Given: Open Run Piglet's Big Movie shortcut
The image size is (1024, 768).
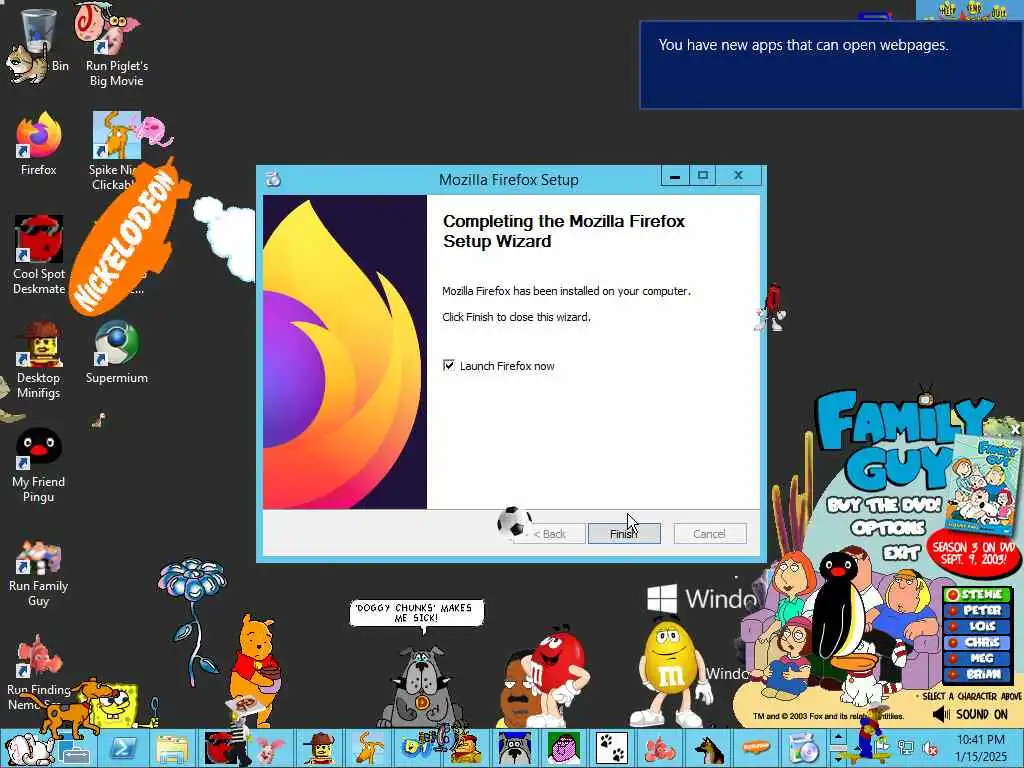Looking at the screenshot, I should (116, 46).
